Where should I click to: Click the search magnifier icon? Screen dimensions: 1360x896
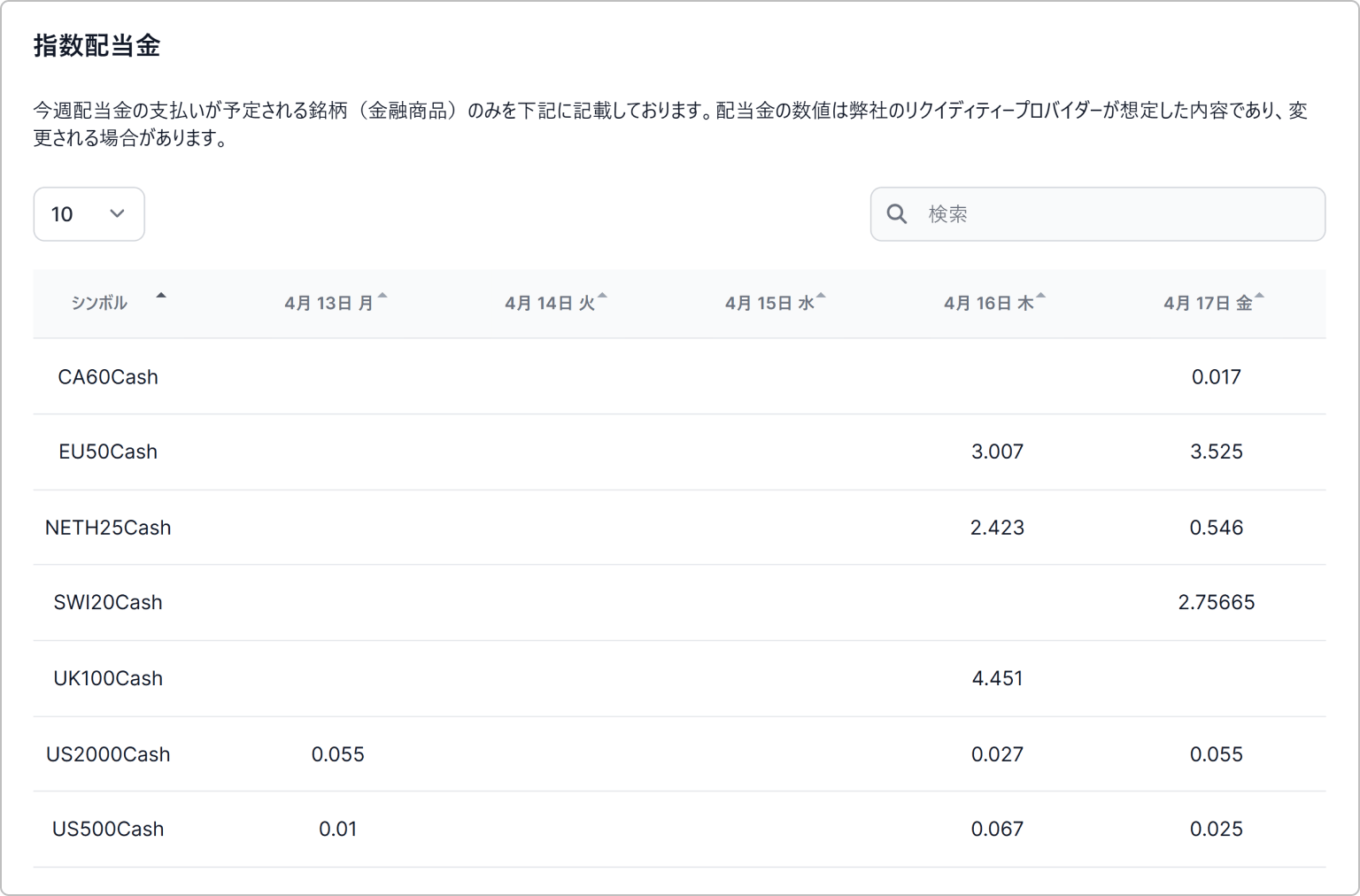(x=897, y=213)
